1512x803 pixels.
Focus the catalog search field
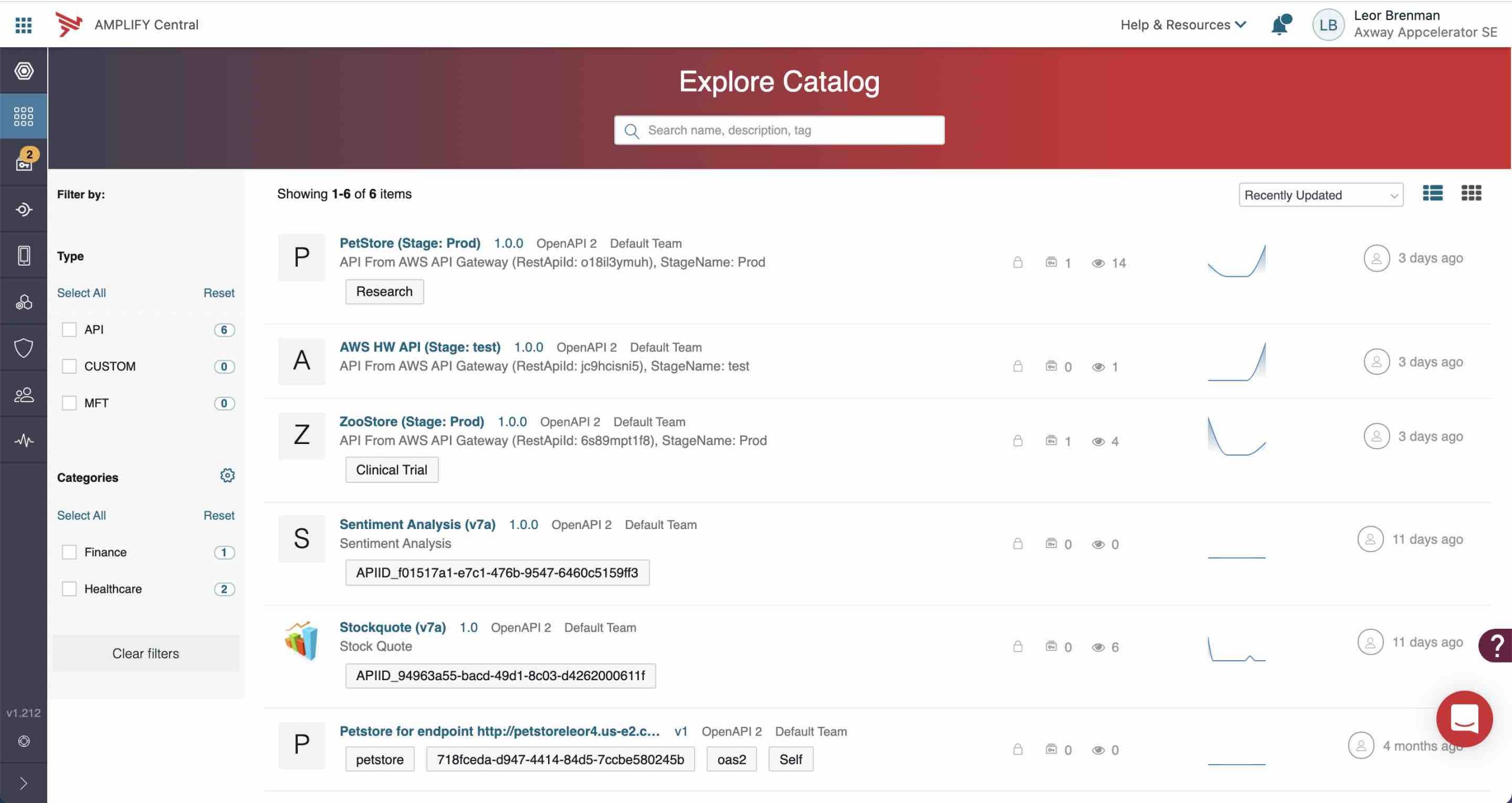click(779, 130)
